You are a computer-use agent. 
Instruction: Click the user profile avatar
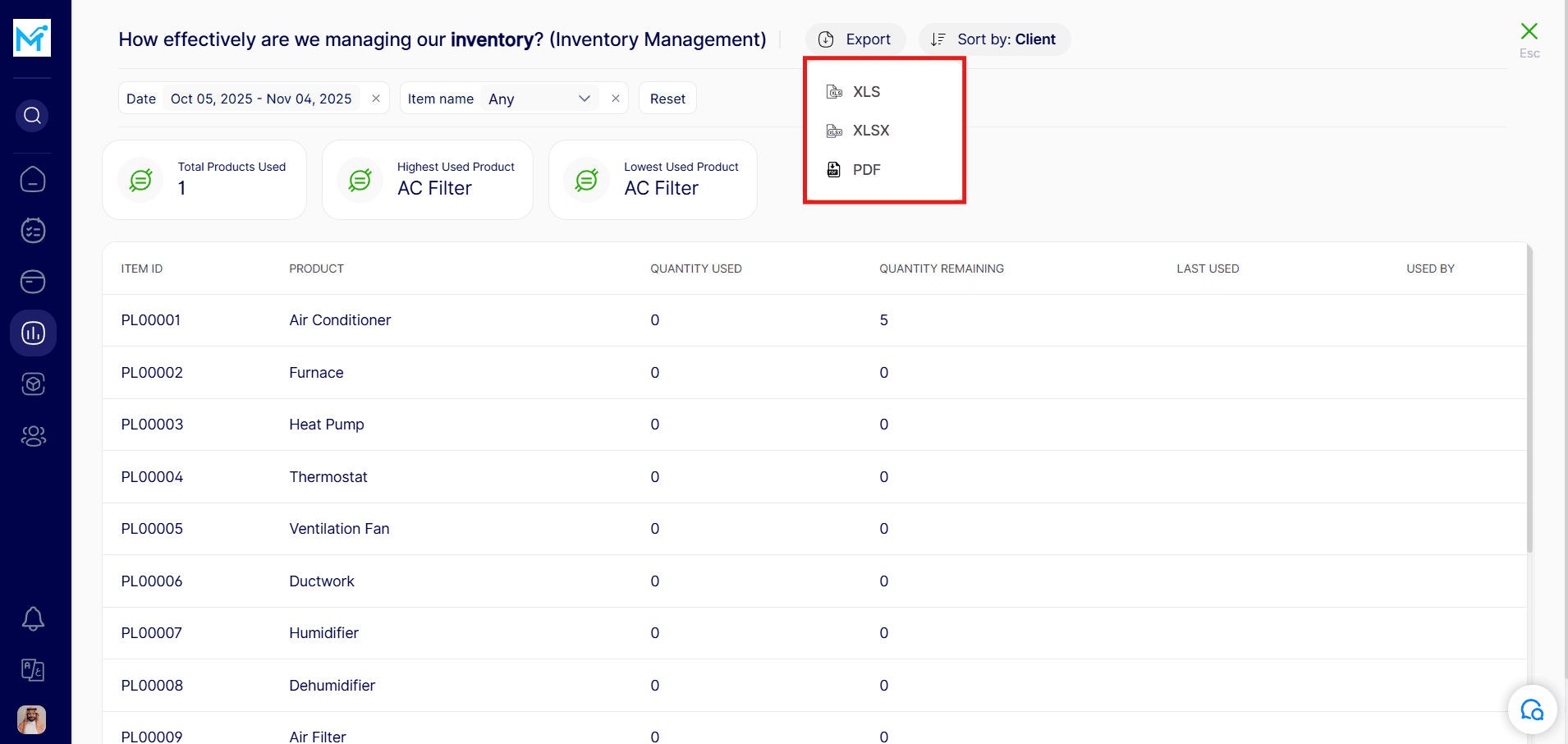[x=32, y=720]
